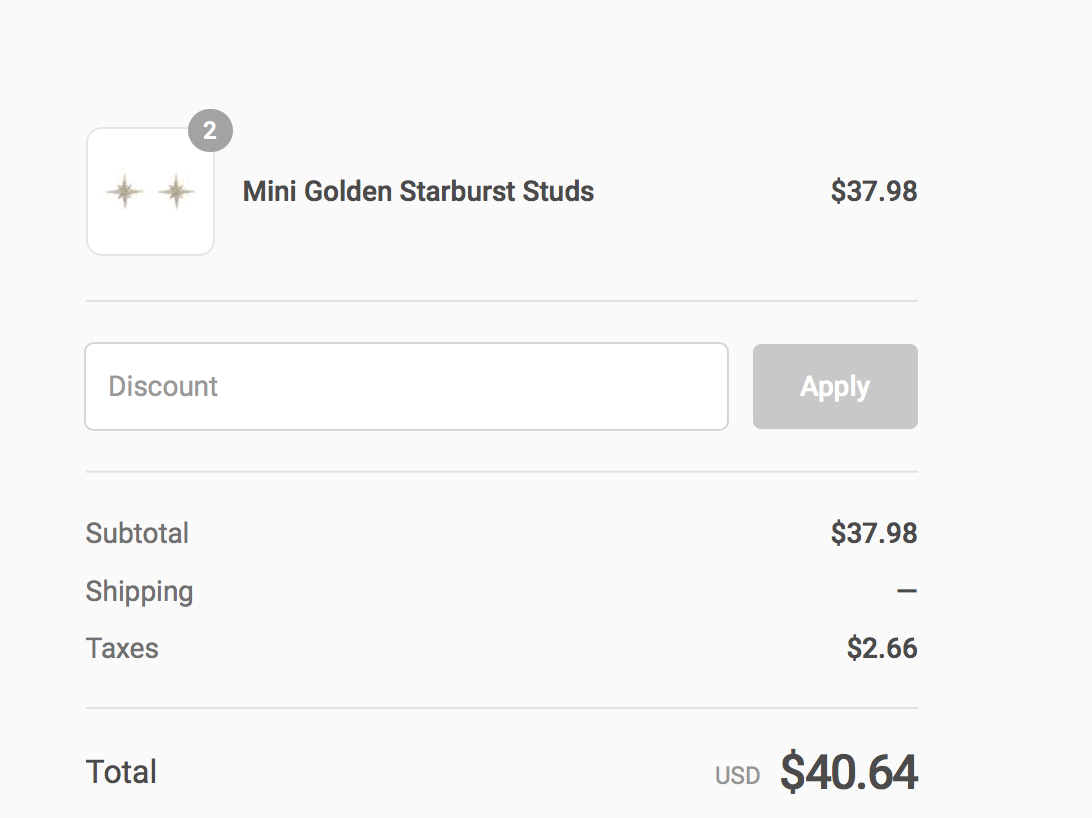Screen dimensions: 1092x818
Task: Click the Subtotal label
Action: 137,533
